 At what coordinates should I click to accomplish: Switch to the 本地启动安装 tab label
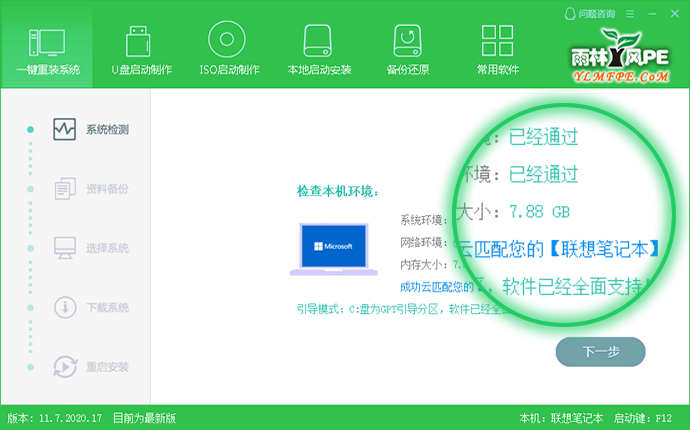click(x=319, y=70)
